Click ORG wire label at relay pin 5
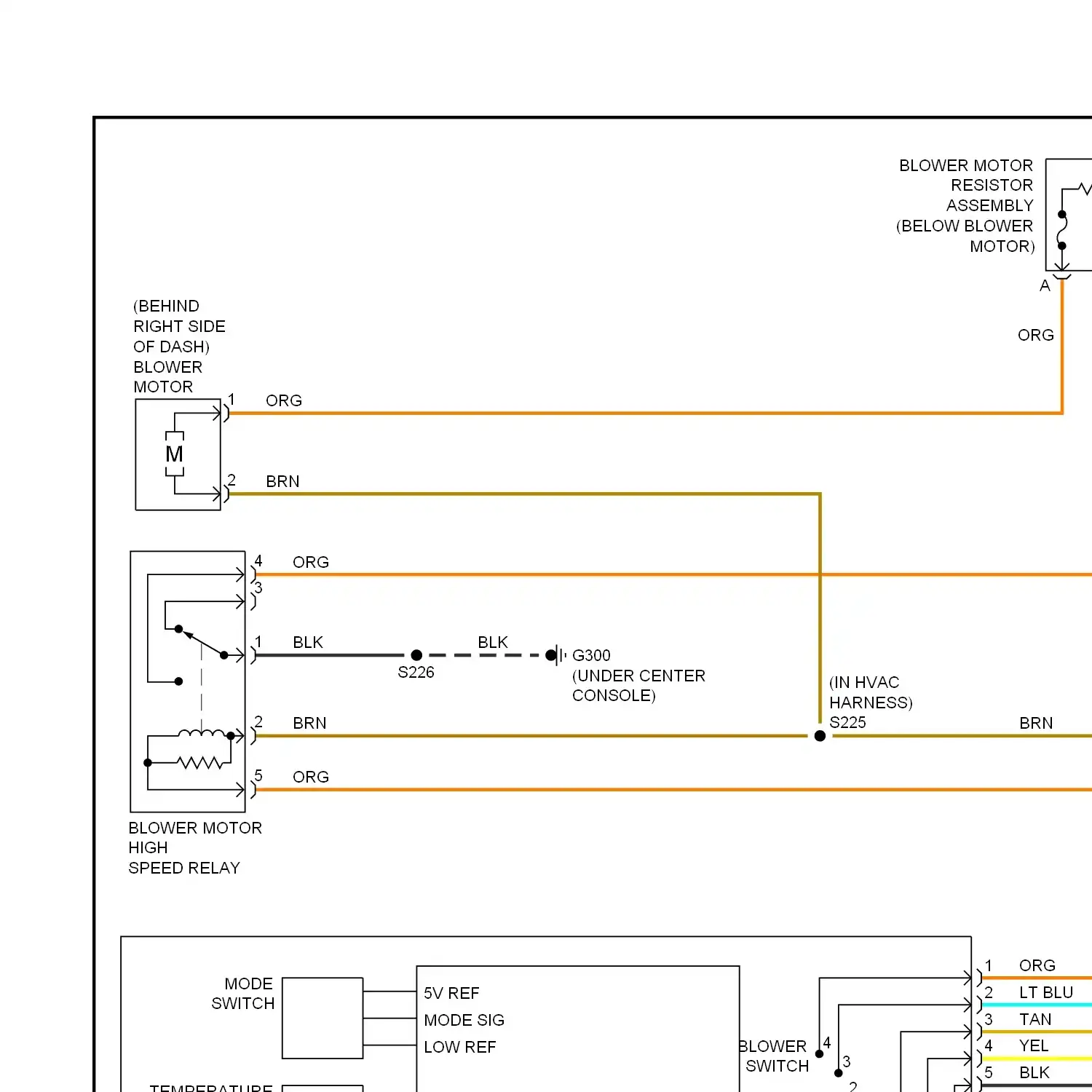Image resolution: width=1092 pixels, height=1092 pixels. [x=311, y=778]
